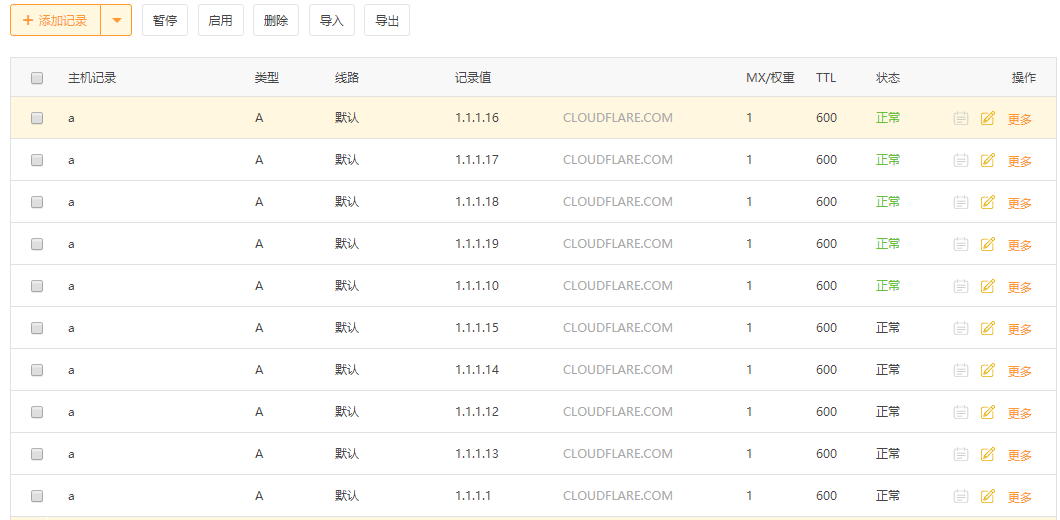Open the remark note icon for record 1.1.1.17
1060x520 pixels.
(961, 160)
